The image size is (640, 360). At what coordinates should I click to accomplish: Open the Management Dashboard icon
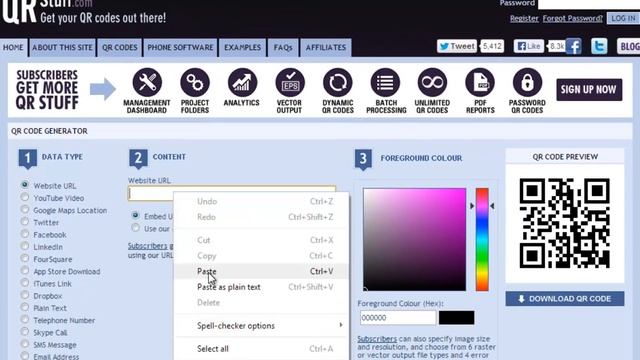click(x=147, y=83)
